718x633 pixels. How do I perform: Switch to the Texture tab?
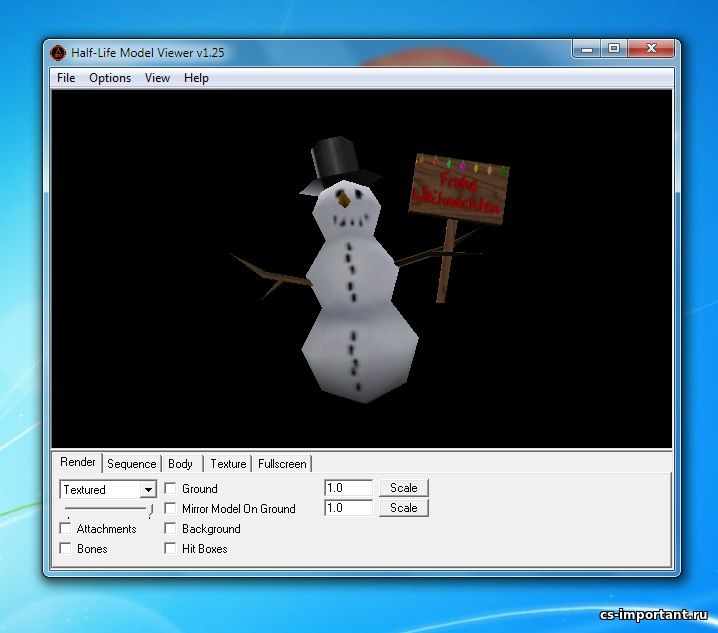(x=228, y=464)
